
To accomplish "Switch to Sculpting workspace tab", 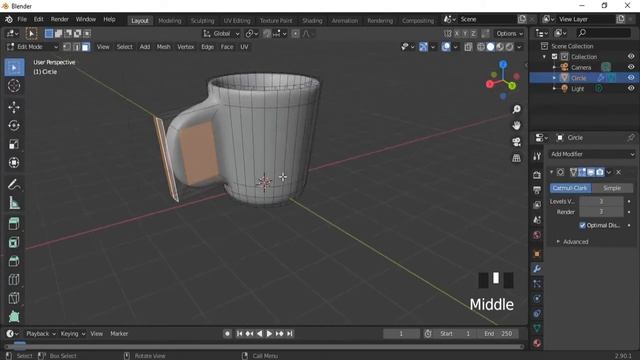I will [202, 20].
